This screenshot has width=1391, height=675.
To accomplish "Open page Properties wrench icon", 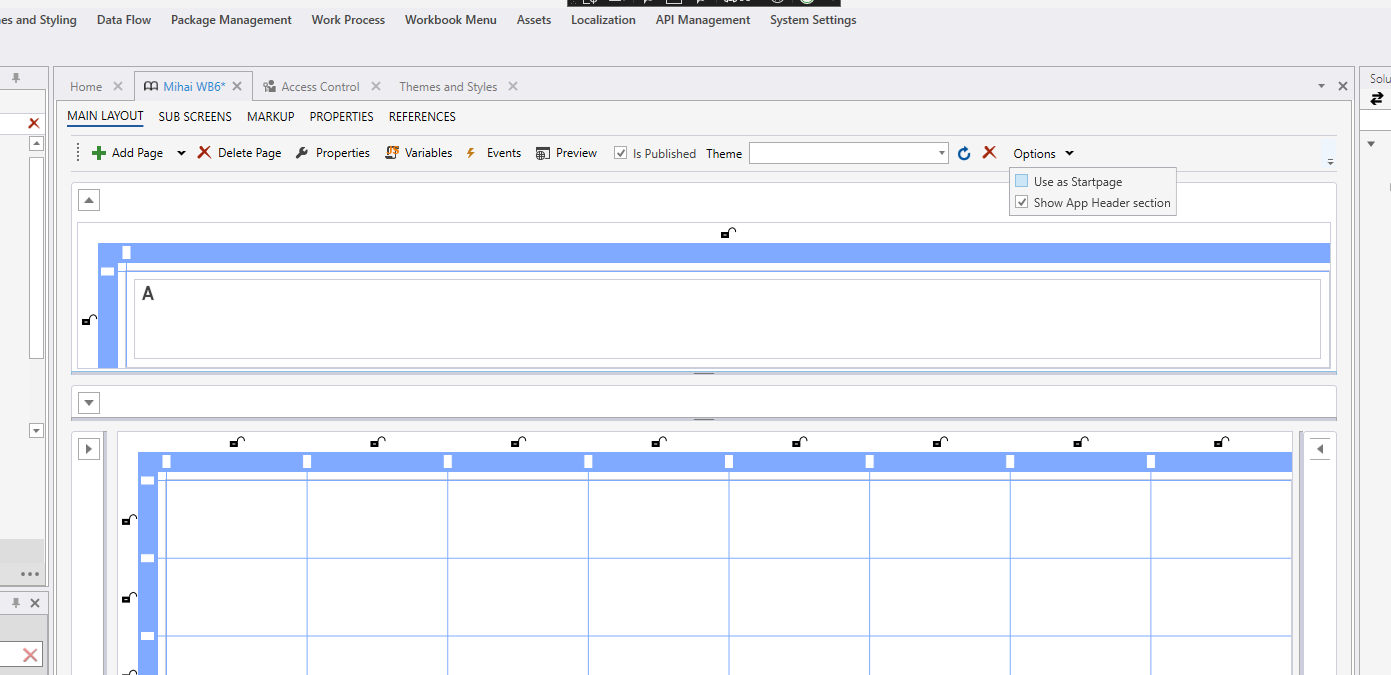I will coord(302,153).
